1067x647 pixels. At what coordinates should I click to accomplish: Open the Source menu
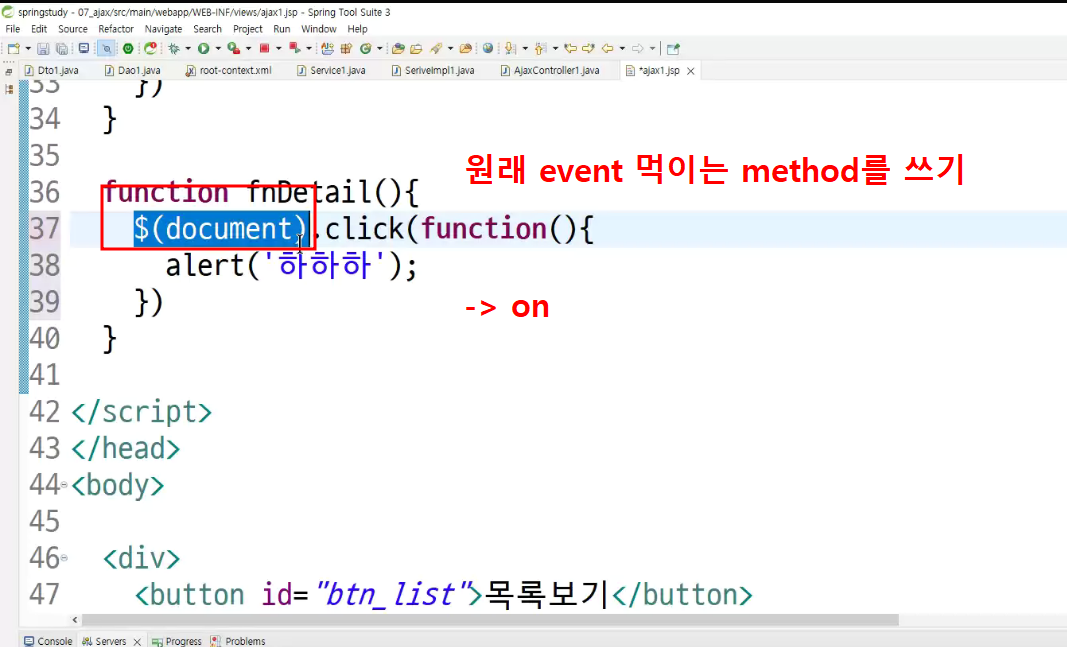coord(73,29)
